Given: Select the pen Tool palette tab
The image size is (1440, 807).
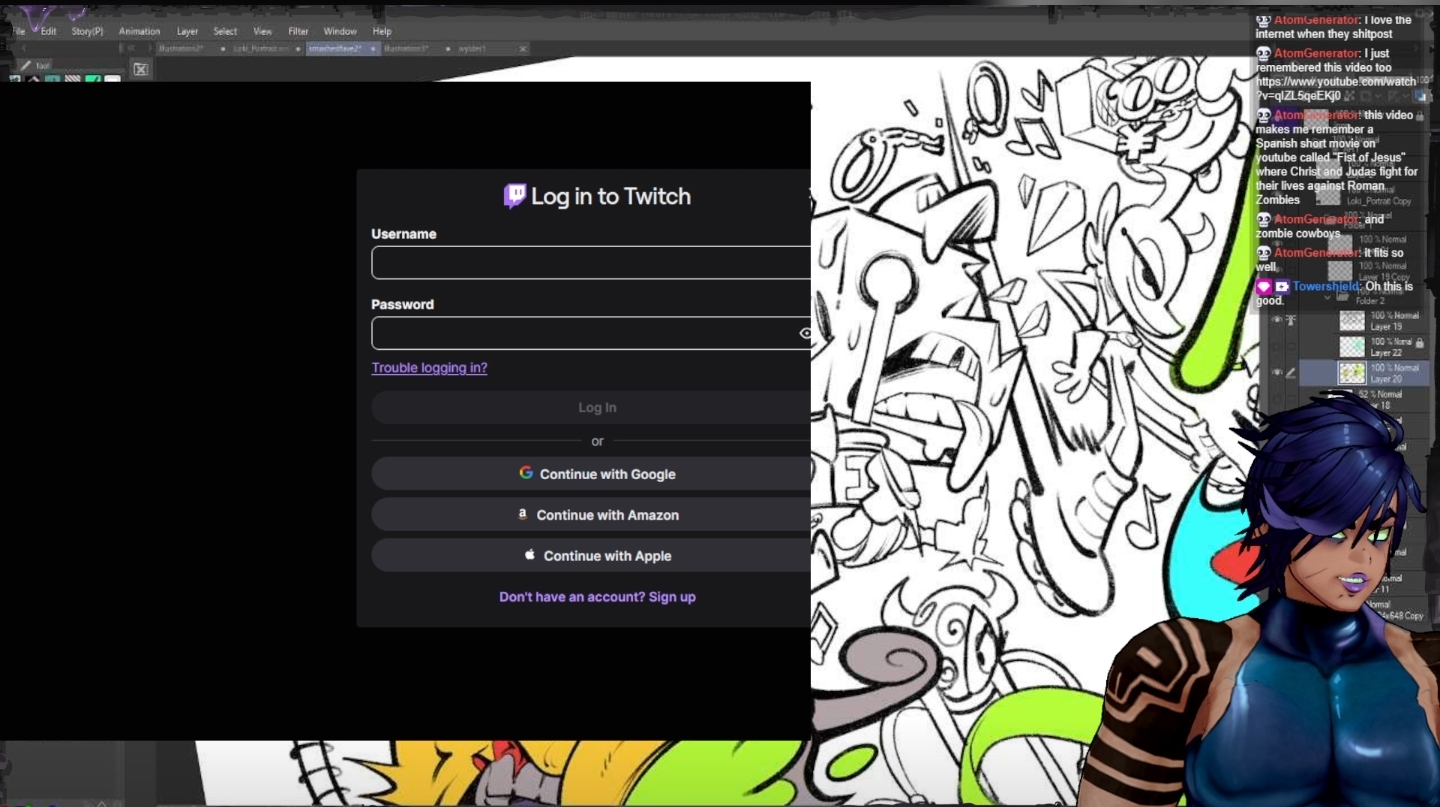Looking at the screenshot, I should (35, 65).
